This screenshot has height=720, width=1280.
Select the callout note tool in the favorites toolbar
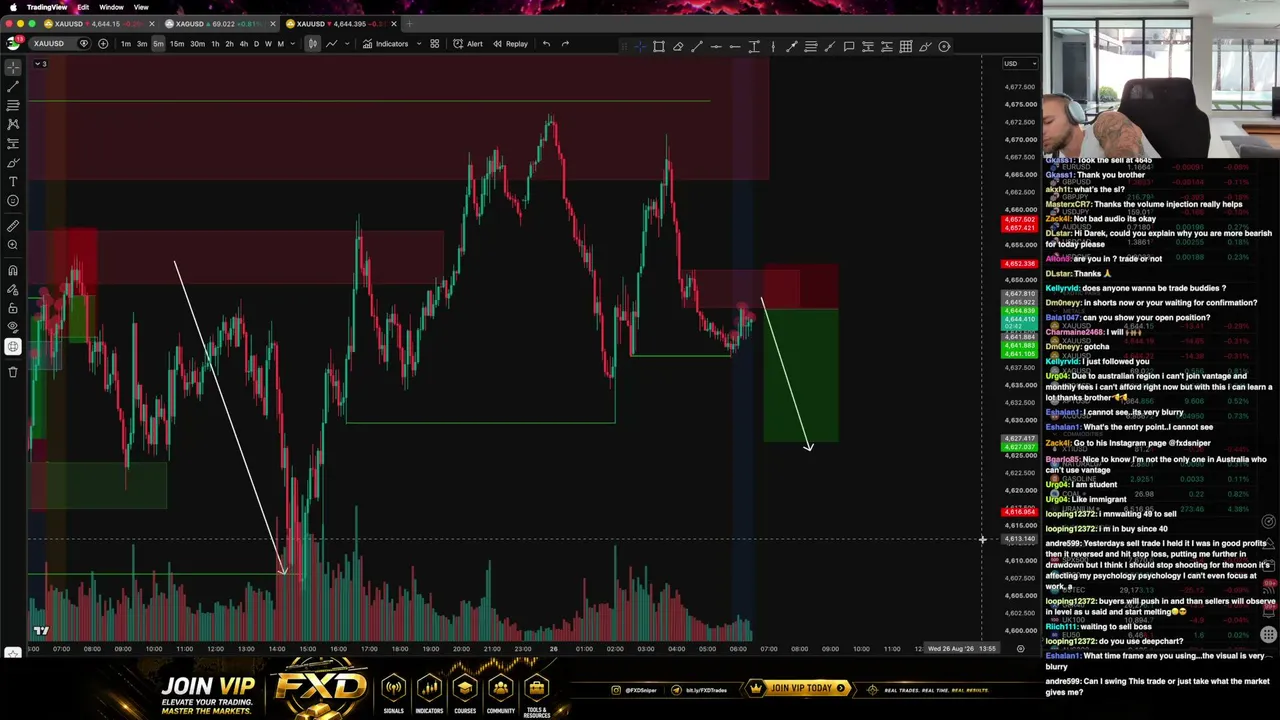tap(849, 46)
